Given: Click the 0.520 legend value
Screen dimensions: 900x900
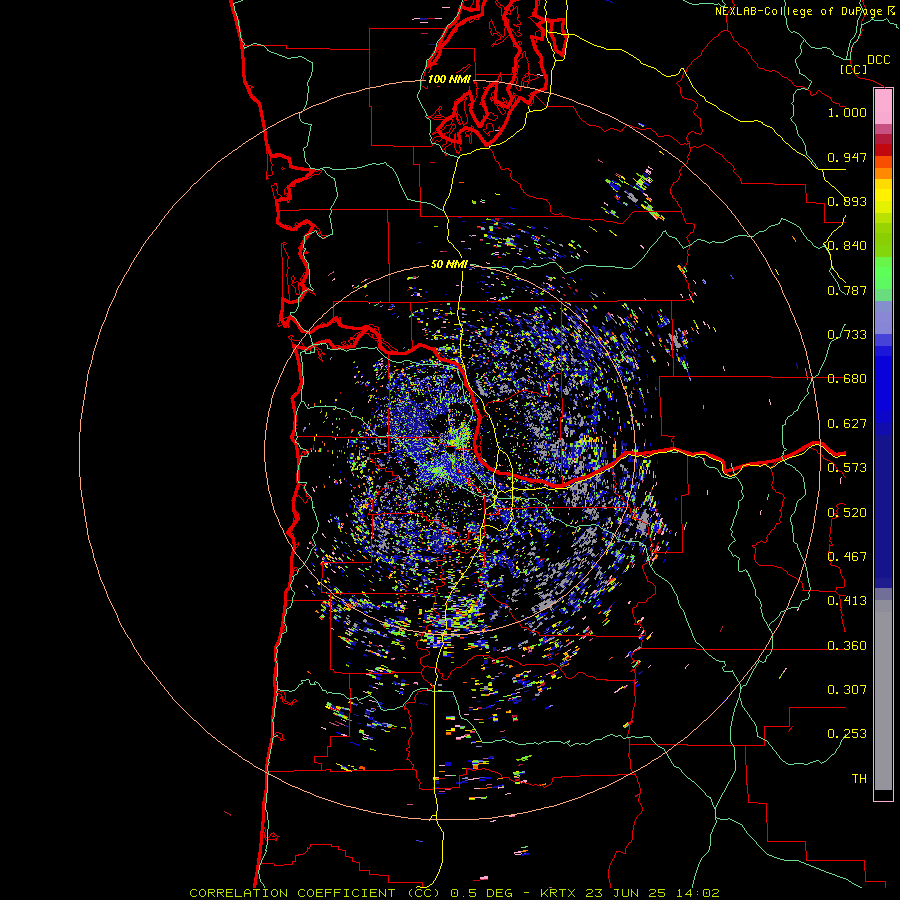Looking at the screenshot, I should point(847,513).
